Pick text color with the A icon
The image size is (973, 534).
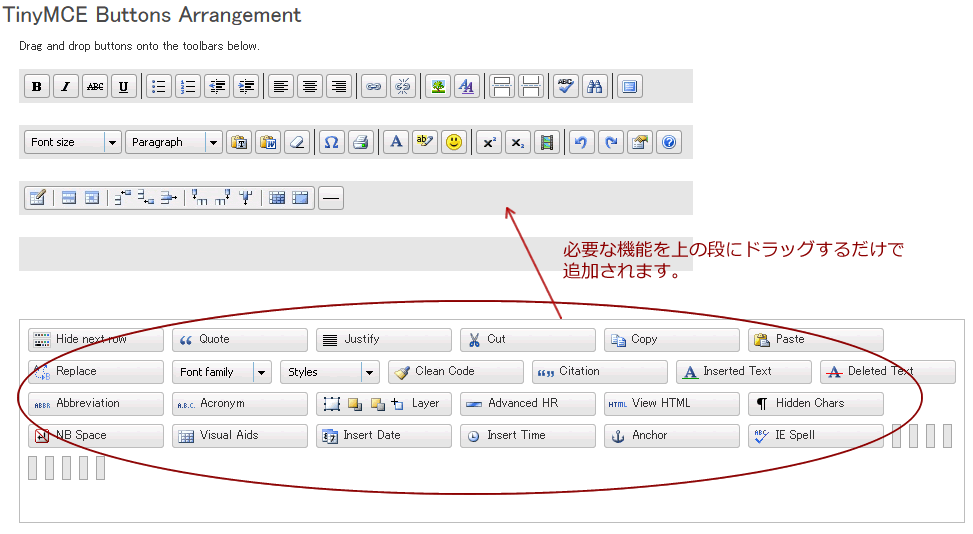[x=396, y=142]
